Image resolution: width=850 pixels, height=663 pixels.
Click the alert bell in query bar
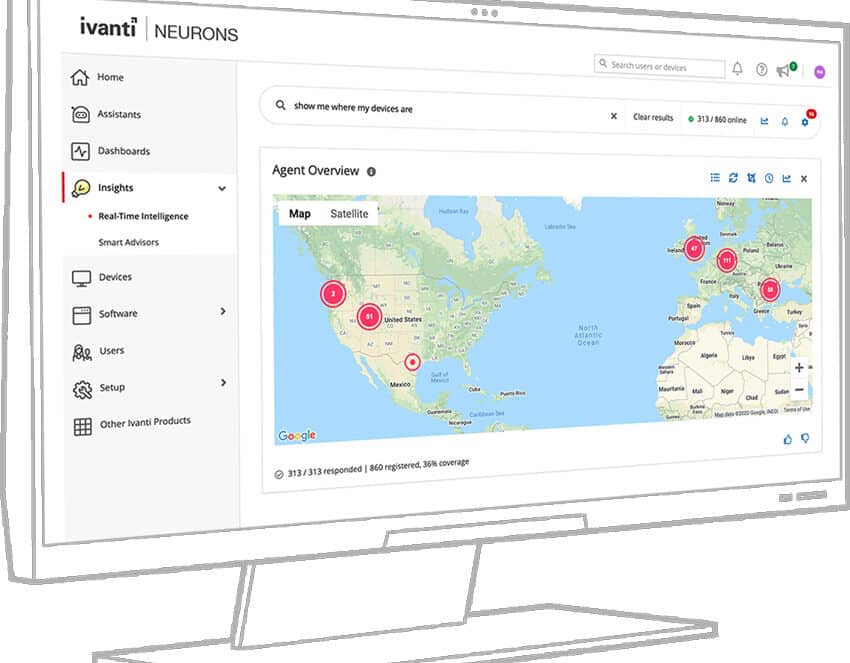coord(784,121)
